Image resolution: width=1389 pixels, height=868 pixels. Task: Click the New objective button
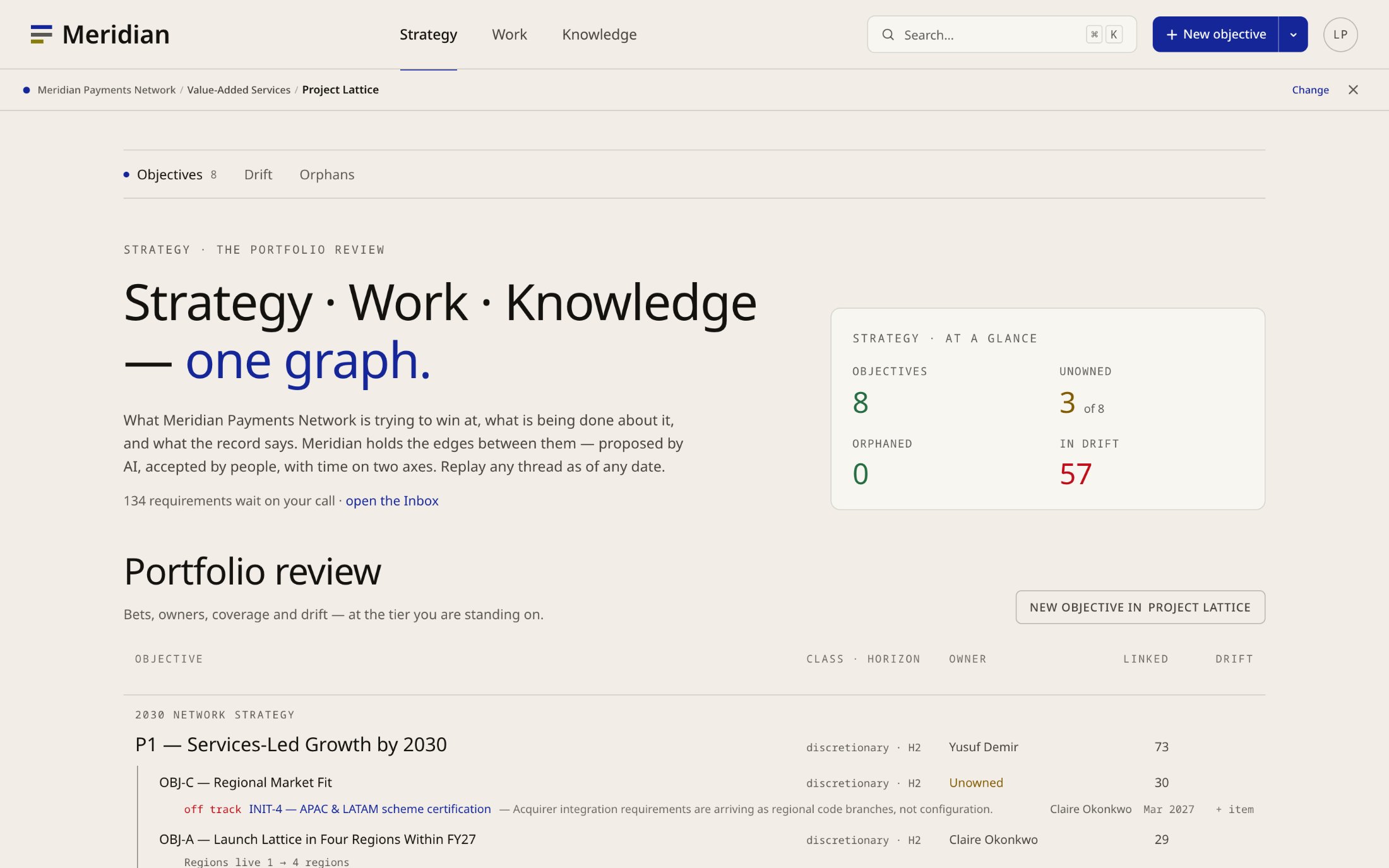click(x=1215, y=35)
